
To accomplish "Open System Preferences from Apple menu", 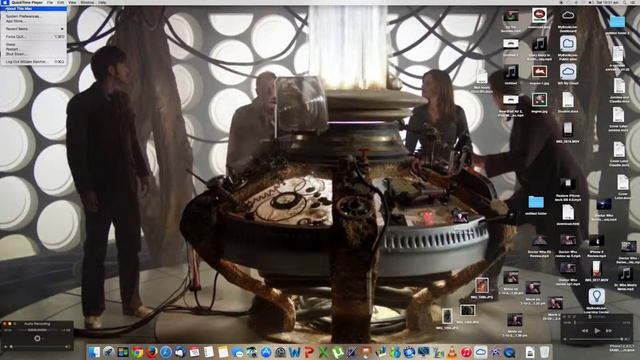I will pyautogui.click(x=33, y=16).
